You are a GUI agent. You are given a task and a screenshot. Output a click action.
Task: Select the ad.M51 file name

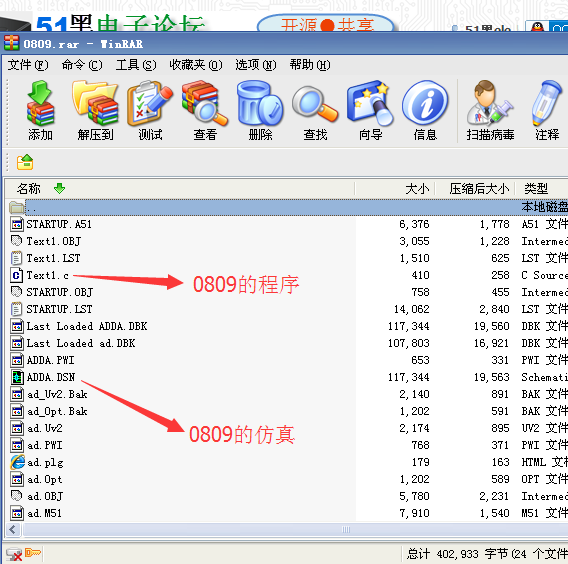coord(44,513)
